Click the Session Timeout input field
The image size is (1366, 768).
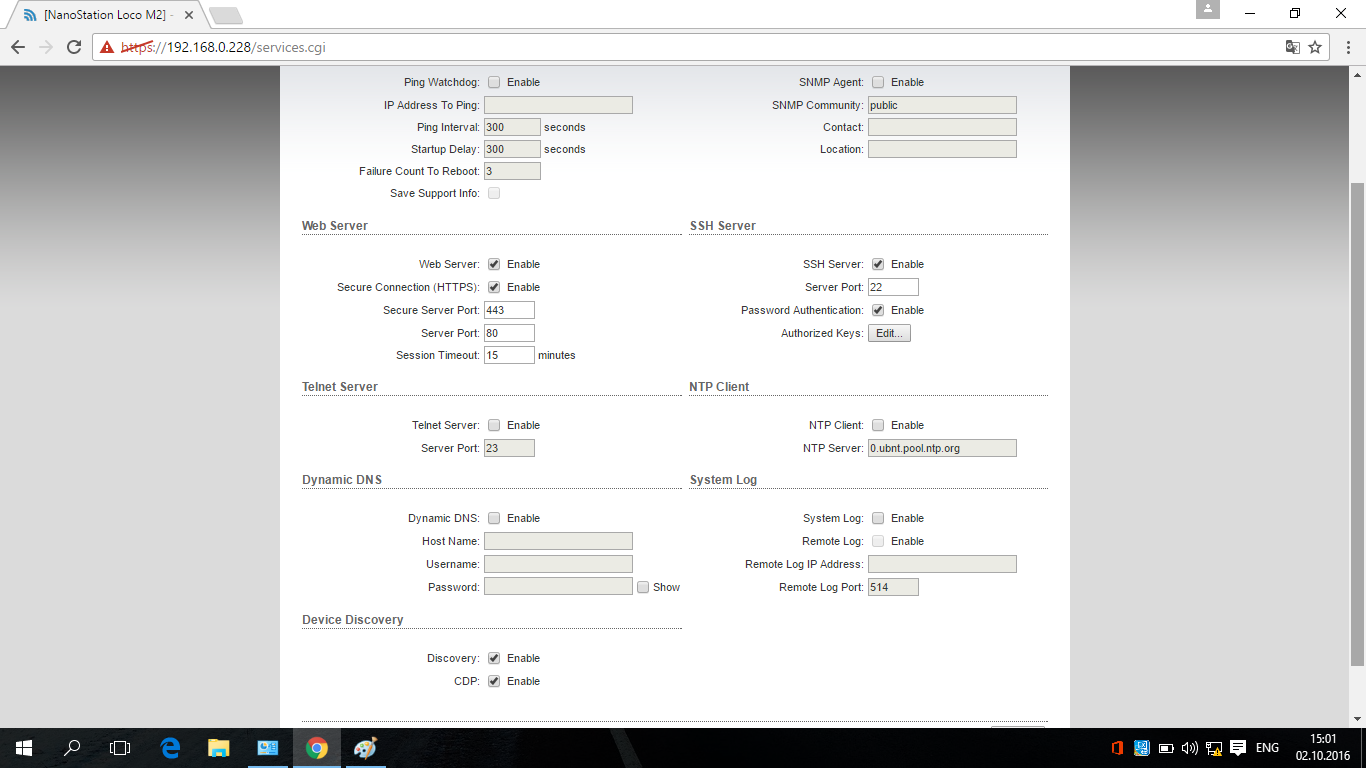click(x=509, y=355)
